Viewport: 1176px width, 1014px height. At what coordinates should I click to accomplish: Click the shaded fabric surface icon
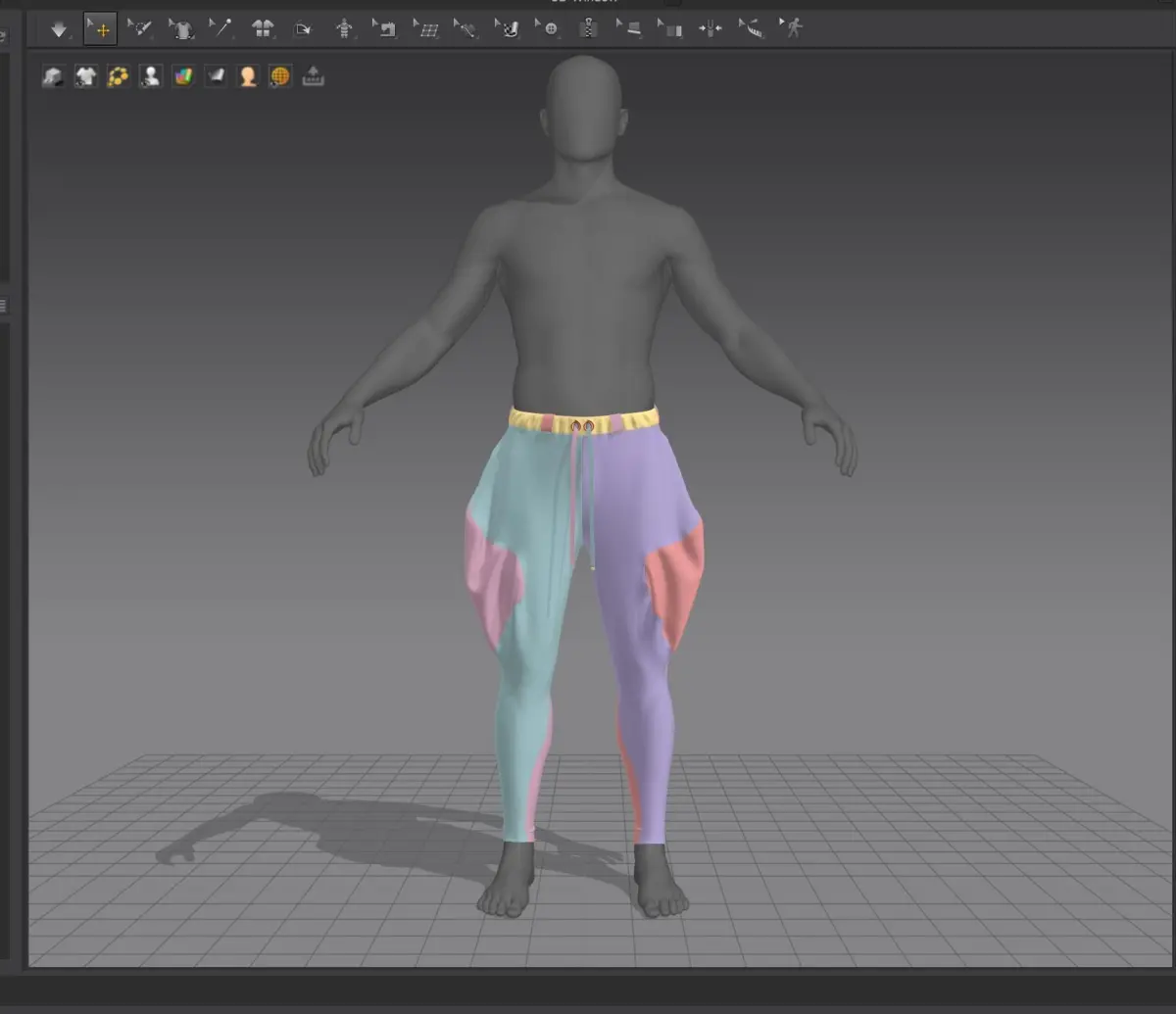coord(216,76)
